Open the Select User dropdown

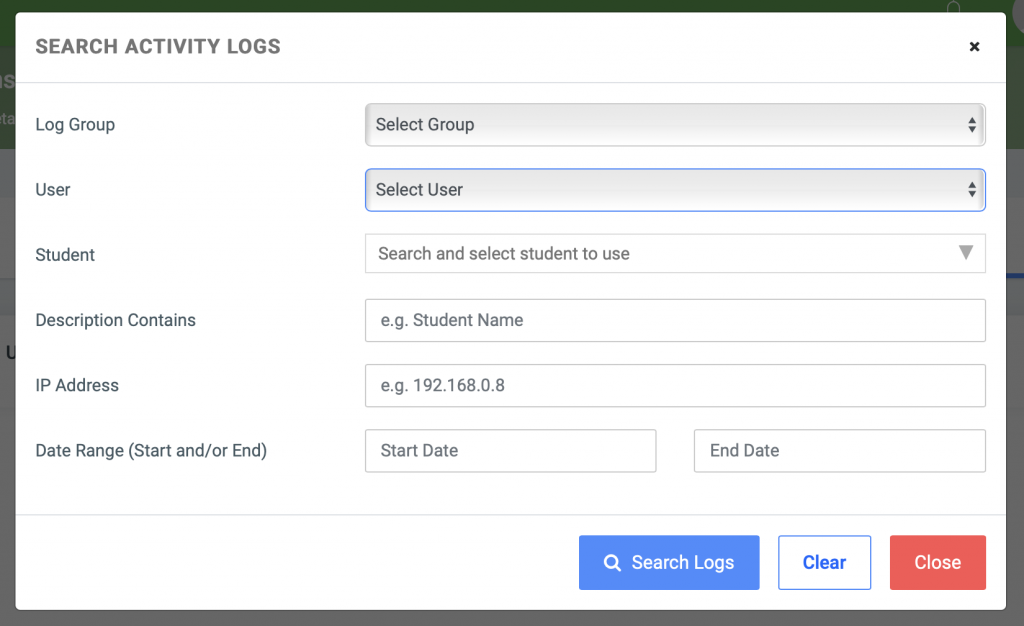tap(675, 190)
